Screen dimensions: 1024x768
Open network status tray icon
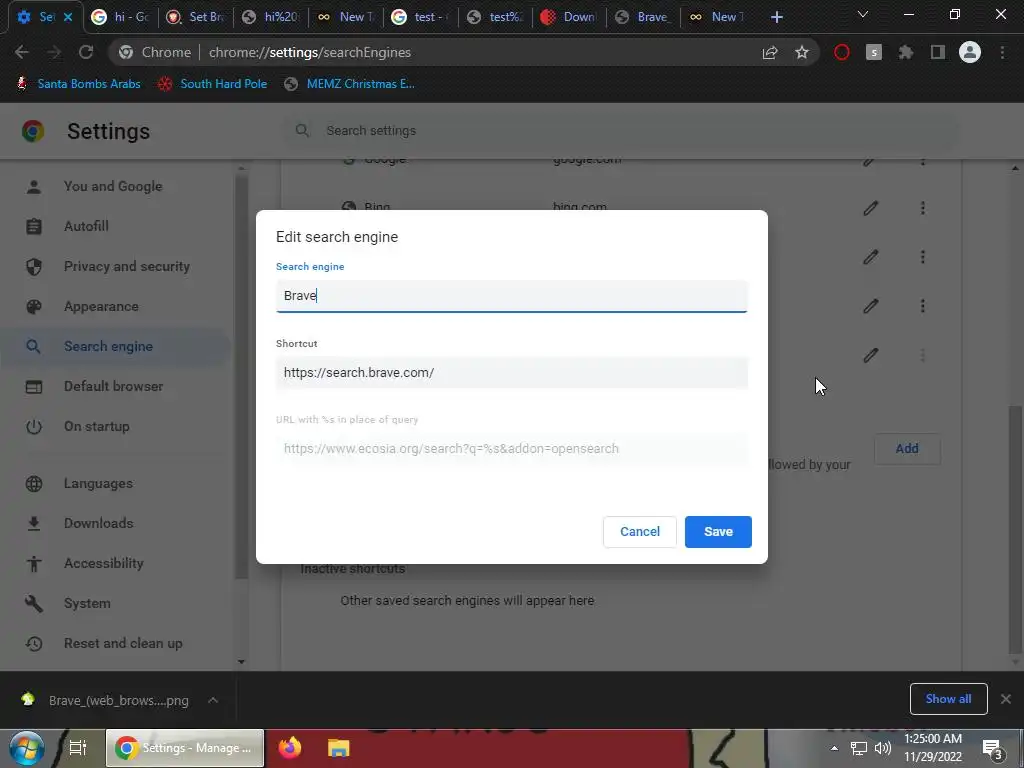(x=858, y=748)
